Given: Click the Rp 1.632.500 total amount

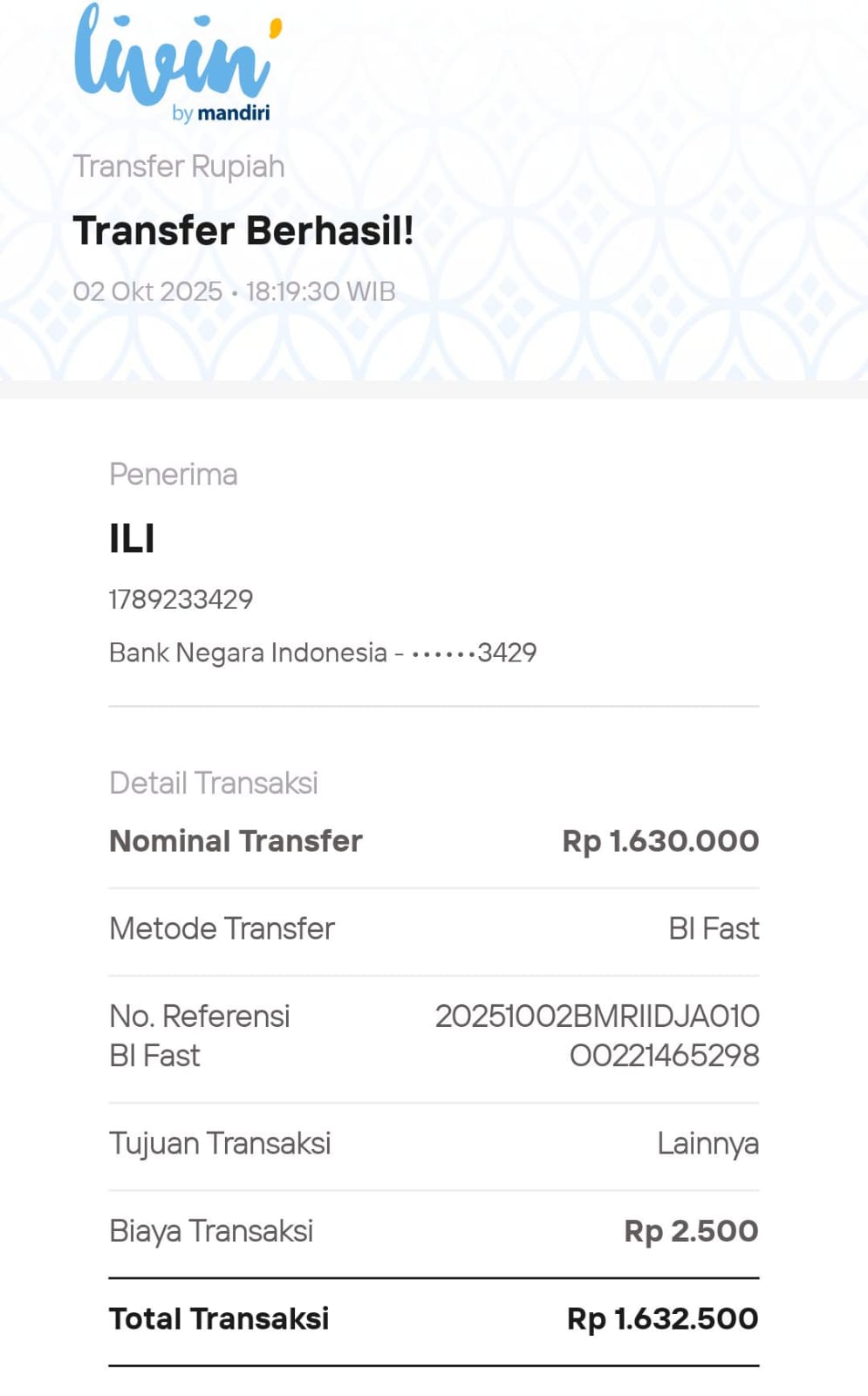Looking at the screenshot, I should tap(662, 1318).
